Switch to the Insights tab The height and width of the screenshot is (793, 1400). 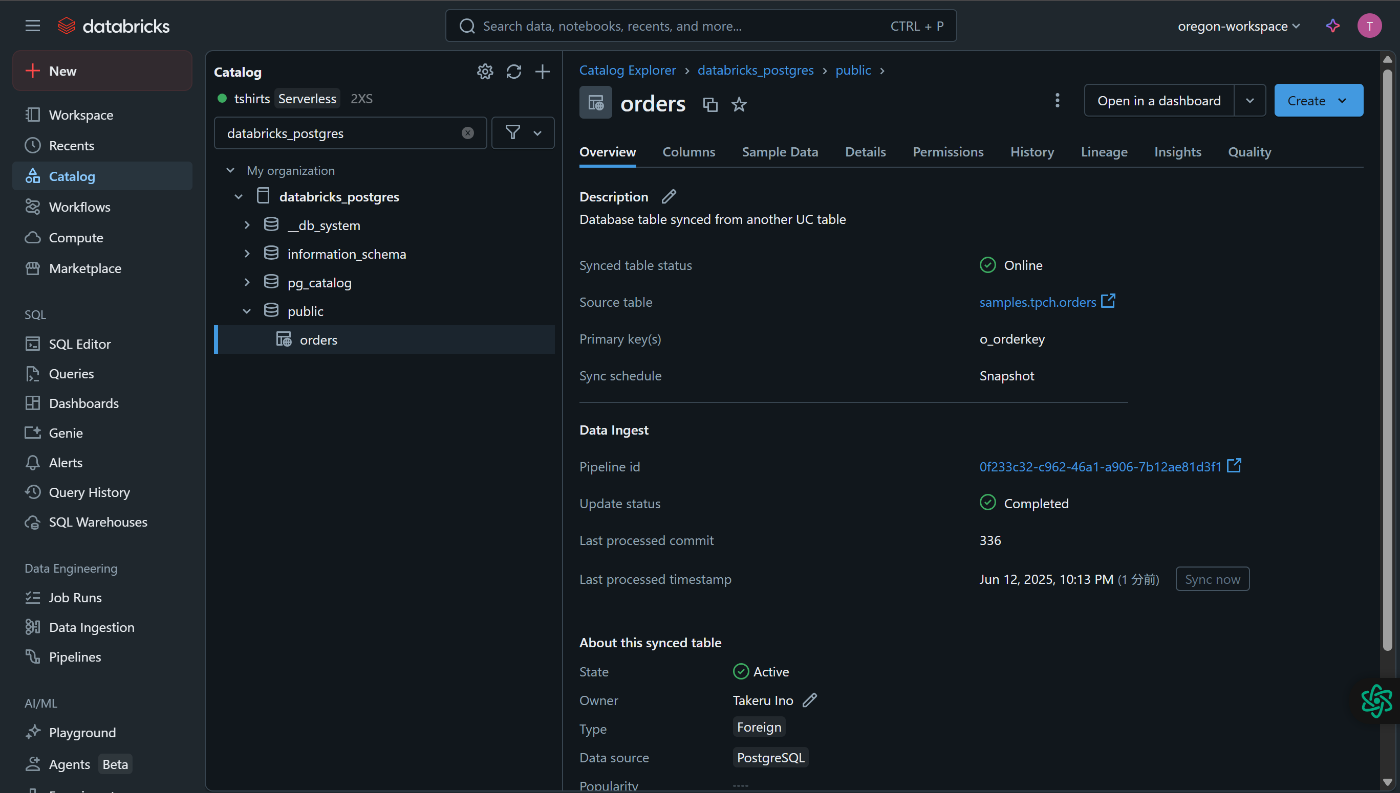[x=1178, y=152]
